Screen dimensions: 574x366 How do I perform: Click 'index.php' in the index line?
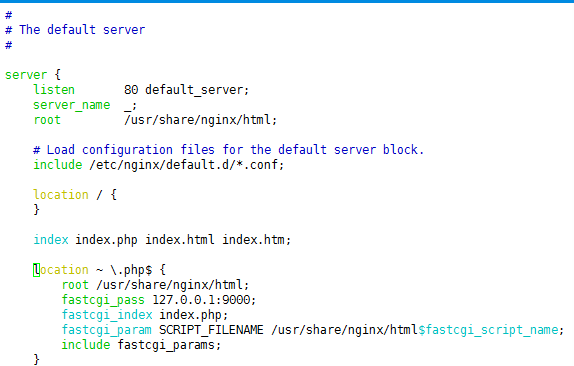[x=106, y=240]
